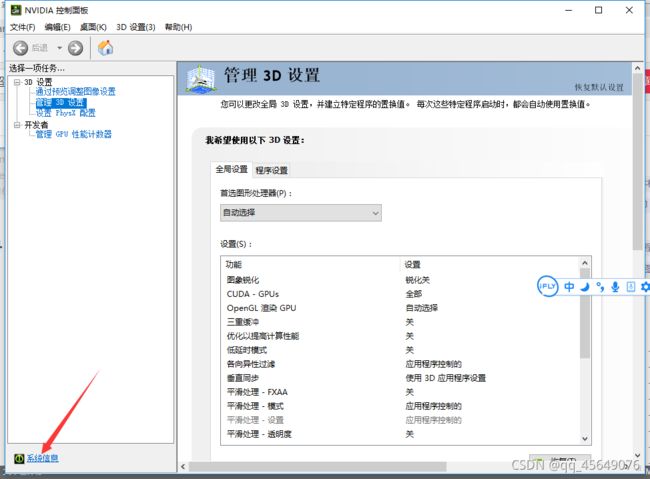Screen dimensions: 650x479
Task: Select the 平滑处理 - 模式 row
Action: [400, 406]
